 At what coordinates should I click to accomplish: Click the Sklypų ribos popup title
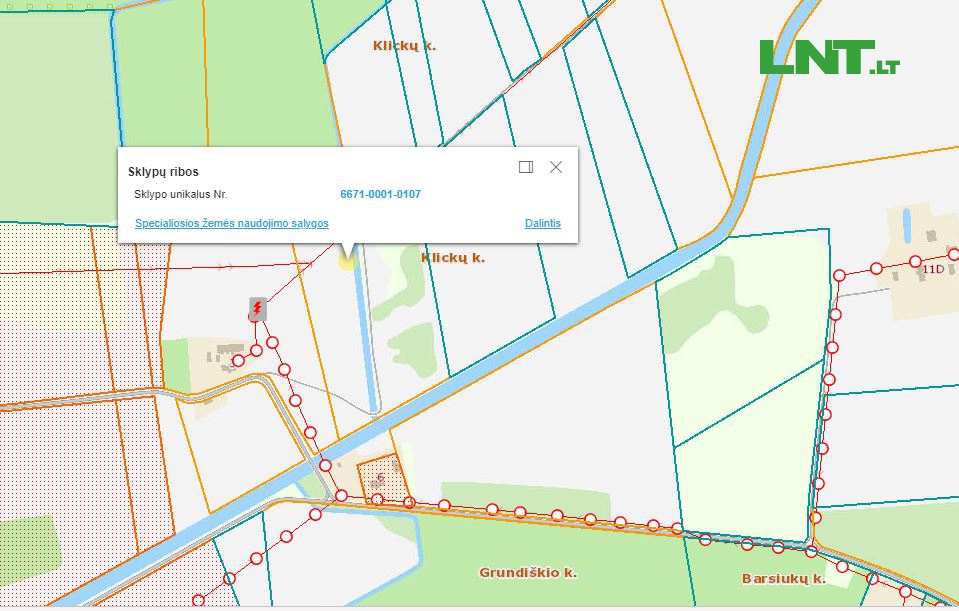tap(163, 172)
